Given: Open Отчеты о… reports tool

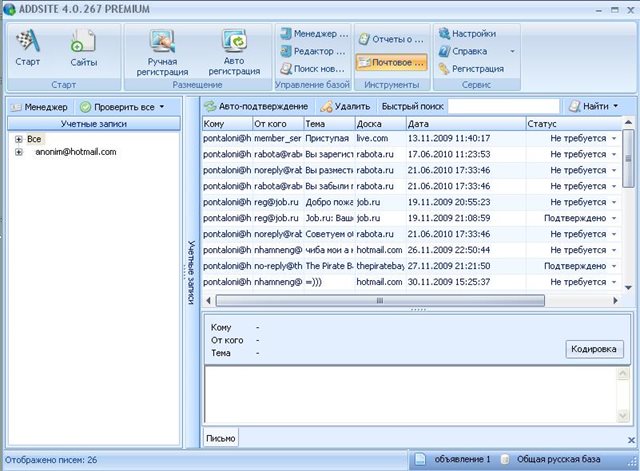Looking at the screenshot, I should point(391,39).
